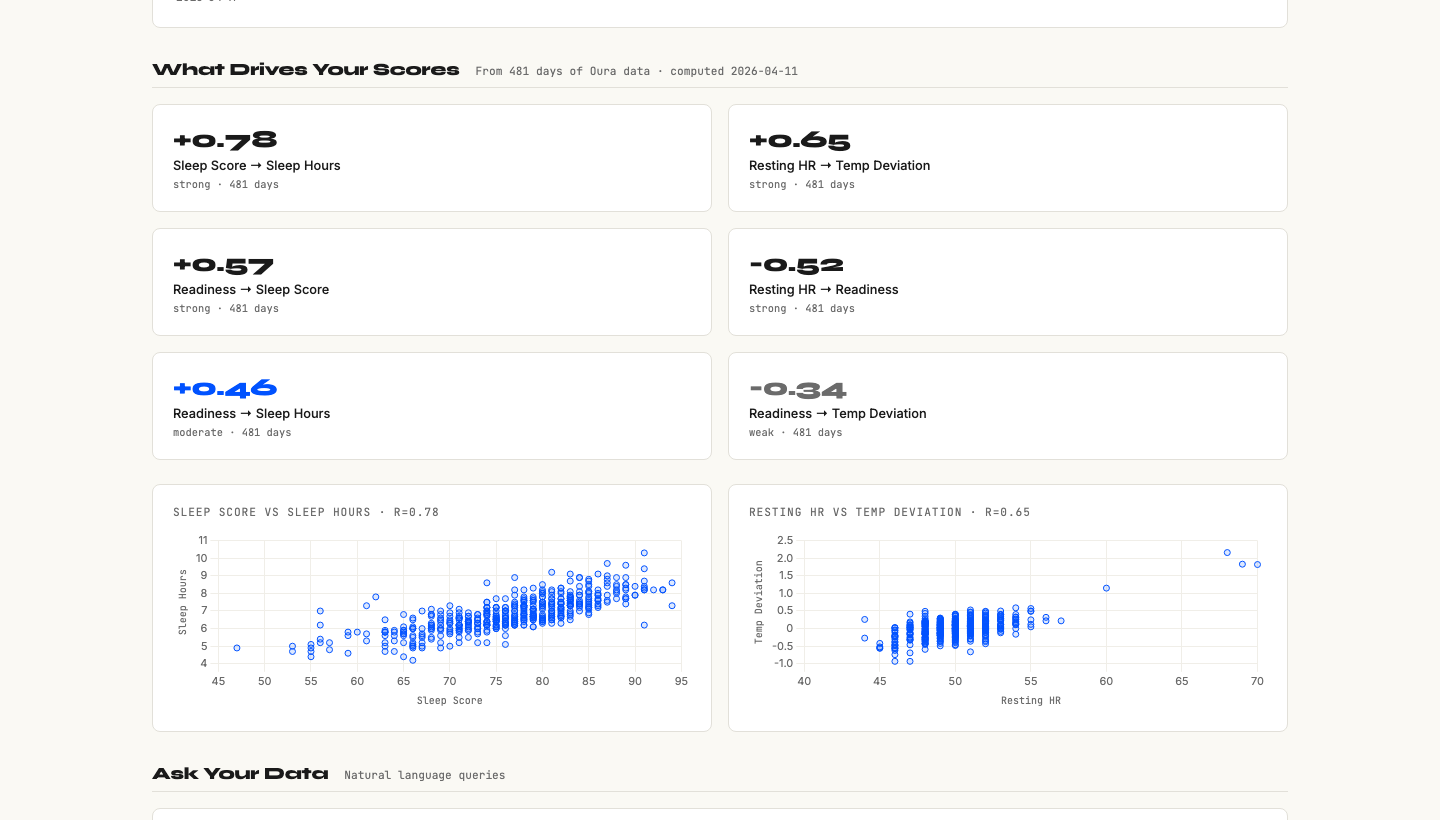This screenshot has width=1440, height=820.
Task: Click the gray -0.34 correlation value
Action: point(798,389)
